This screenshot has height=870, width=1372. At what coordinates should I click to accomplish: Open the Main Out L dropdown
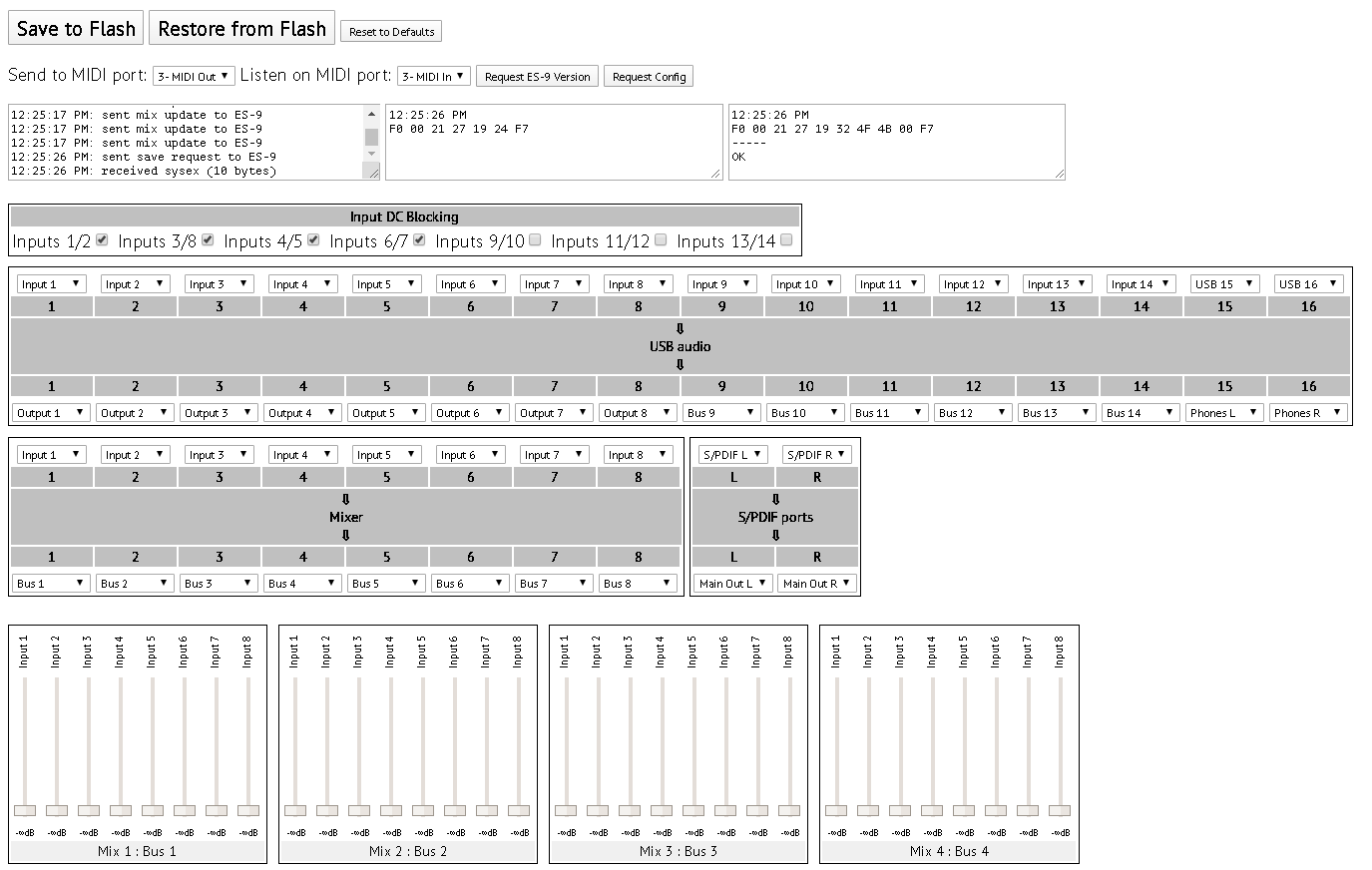pos(733,583)
